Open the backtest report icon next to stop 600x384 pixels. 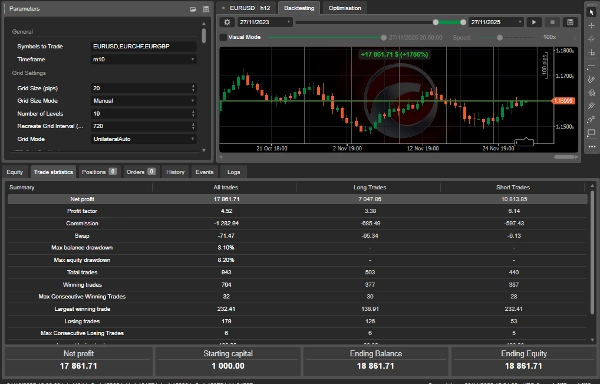pyautogui.click(x=570, y=22)
